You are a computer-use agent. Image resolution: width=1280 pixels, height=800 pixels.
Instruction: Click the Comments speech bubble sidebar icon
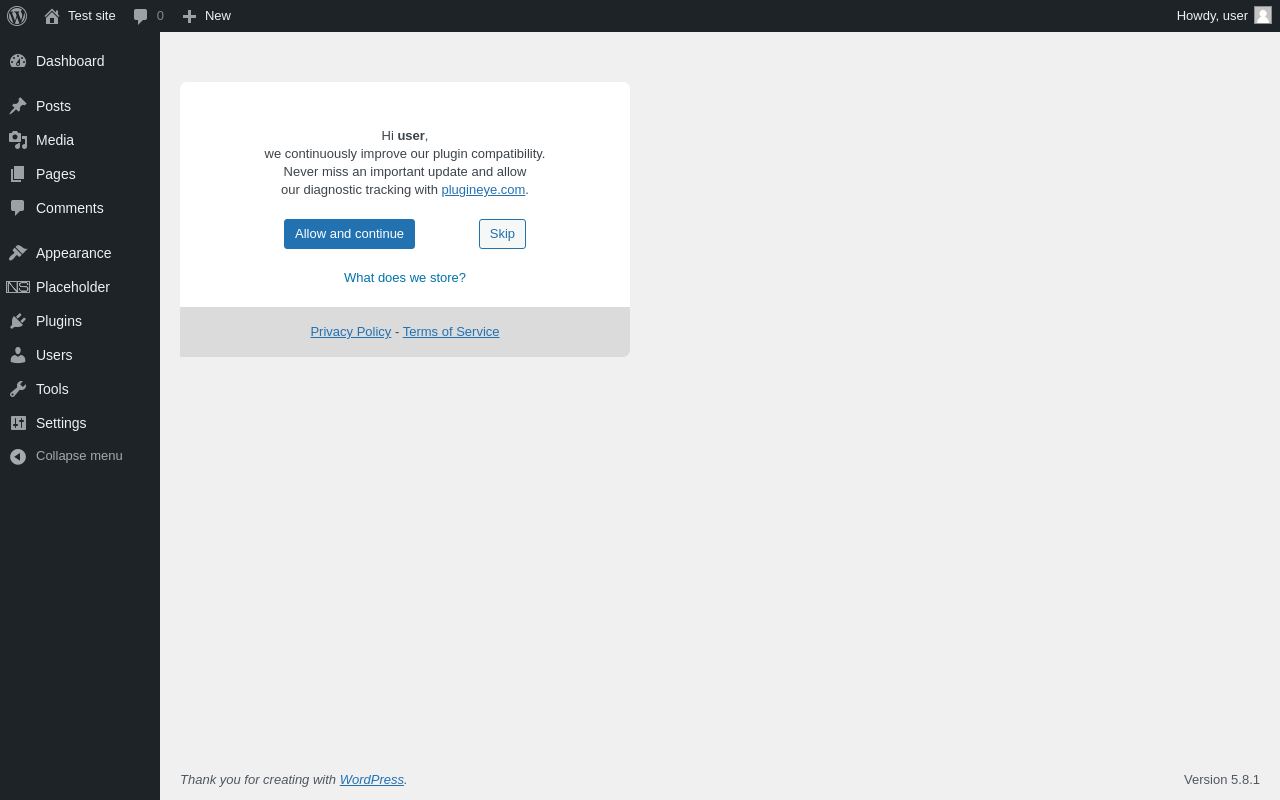(18, 208)
